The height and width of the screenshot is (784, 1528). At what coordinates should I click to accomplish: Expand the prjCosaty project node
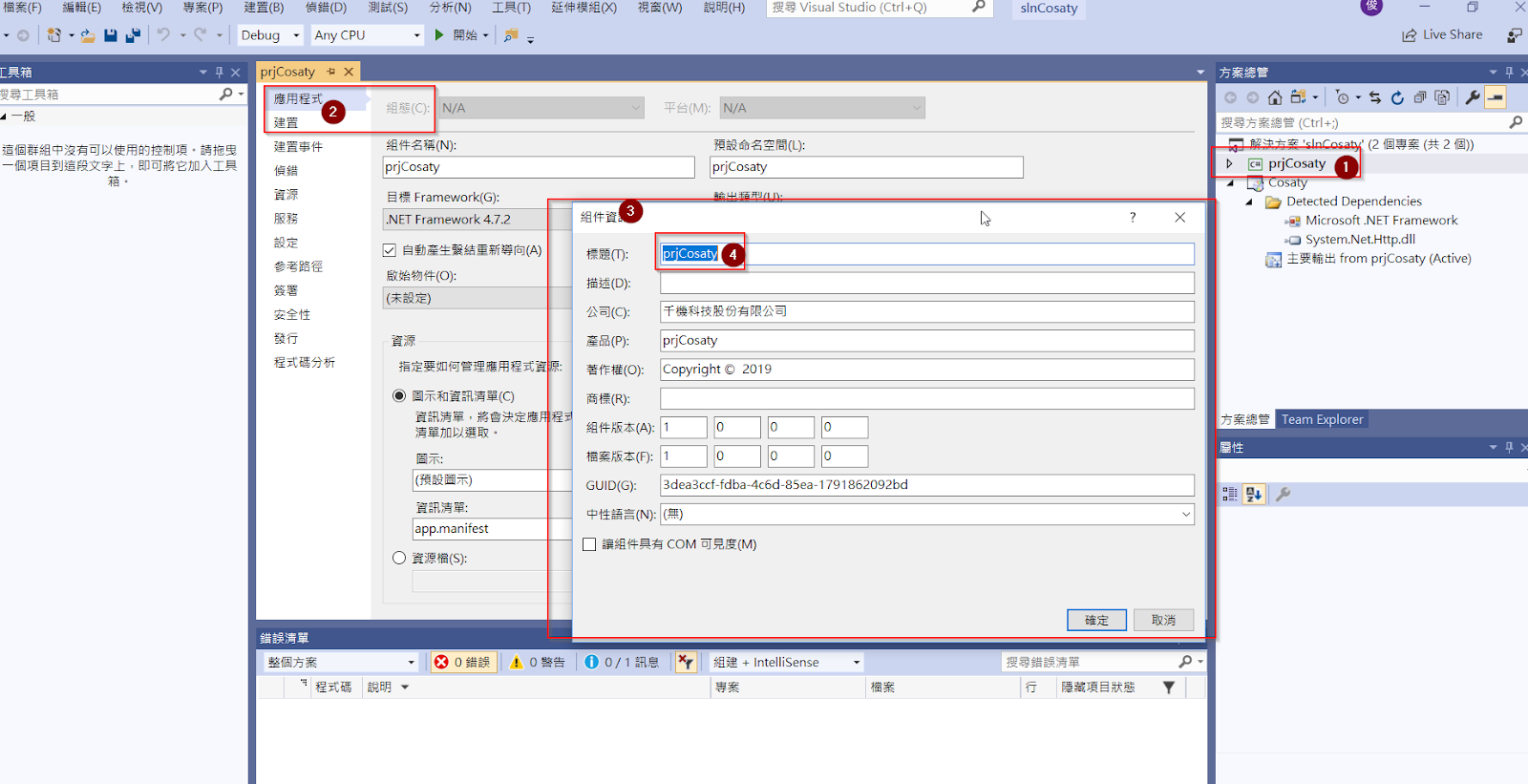(x=1230, y=164)
